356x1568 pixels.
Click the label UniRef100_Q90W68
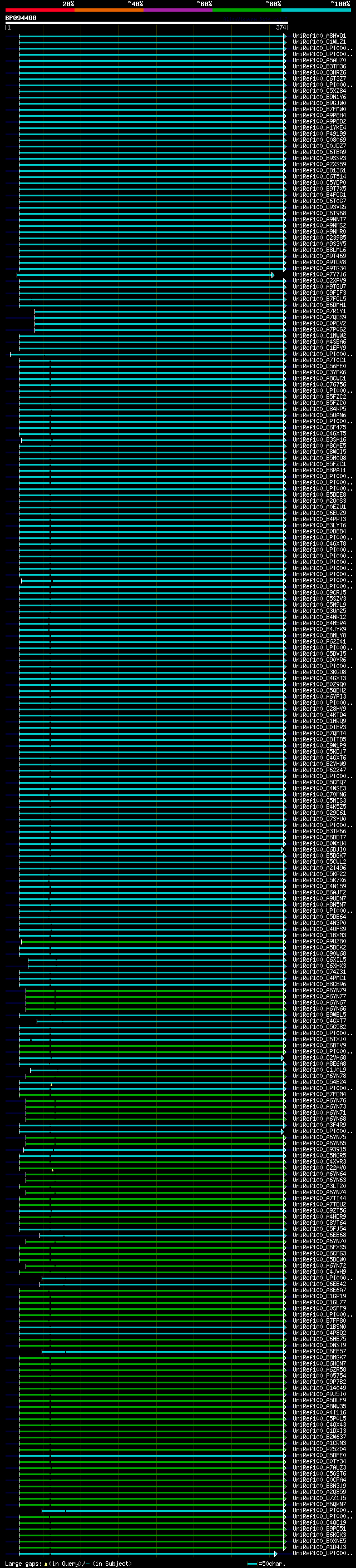tap(319, 953)
